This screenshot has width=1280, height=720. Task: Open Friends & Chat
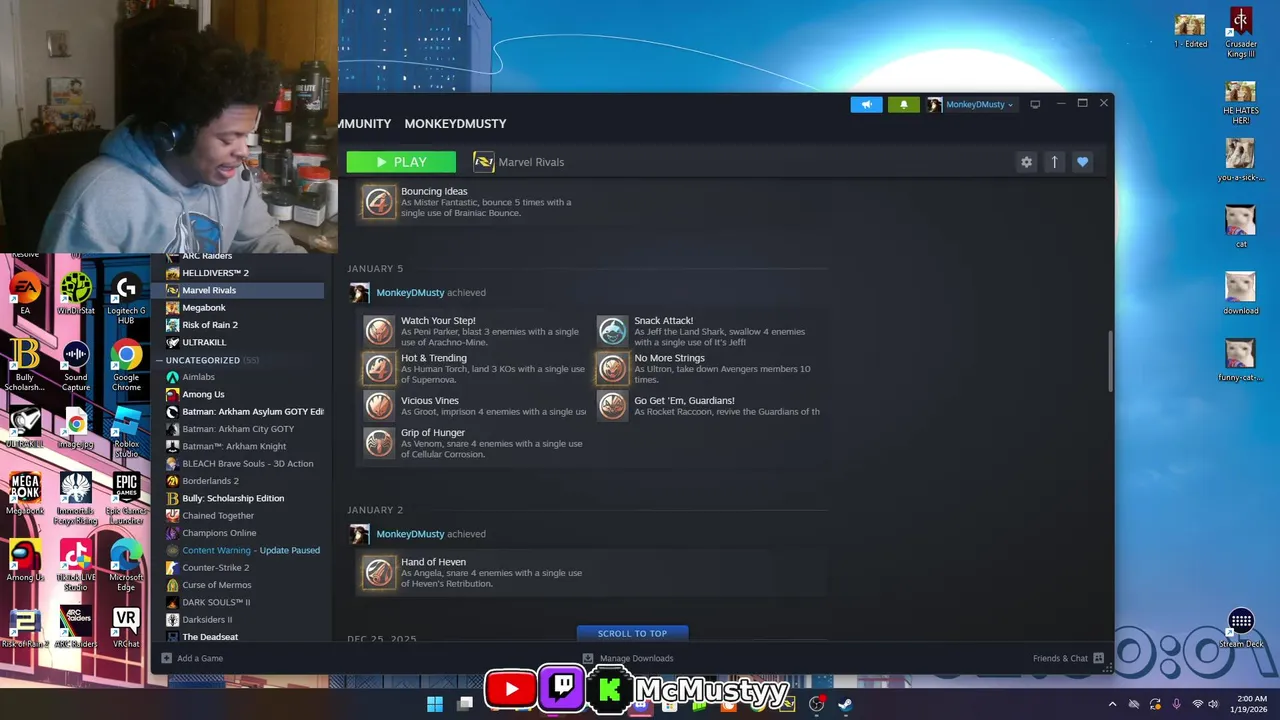pos(1068,658)
